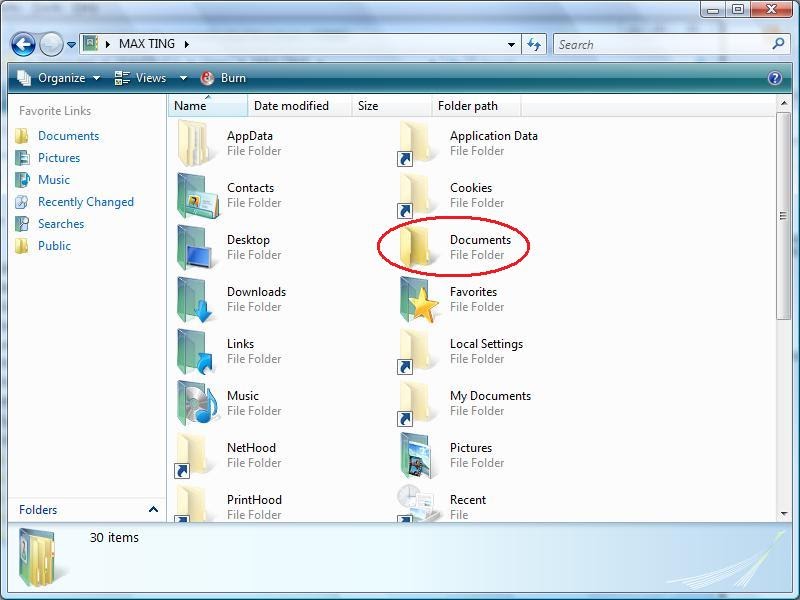Click the vertical scrollbar up arrow
Image resolution: width=800 pixels, height=600 pixels.
(784, 103)
